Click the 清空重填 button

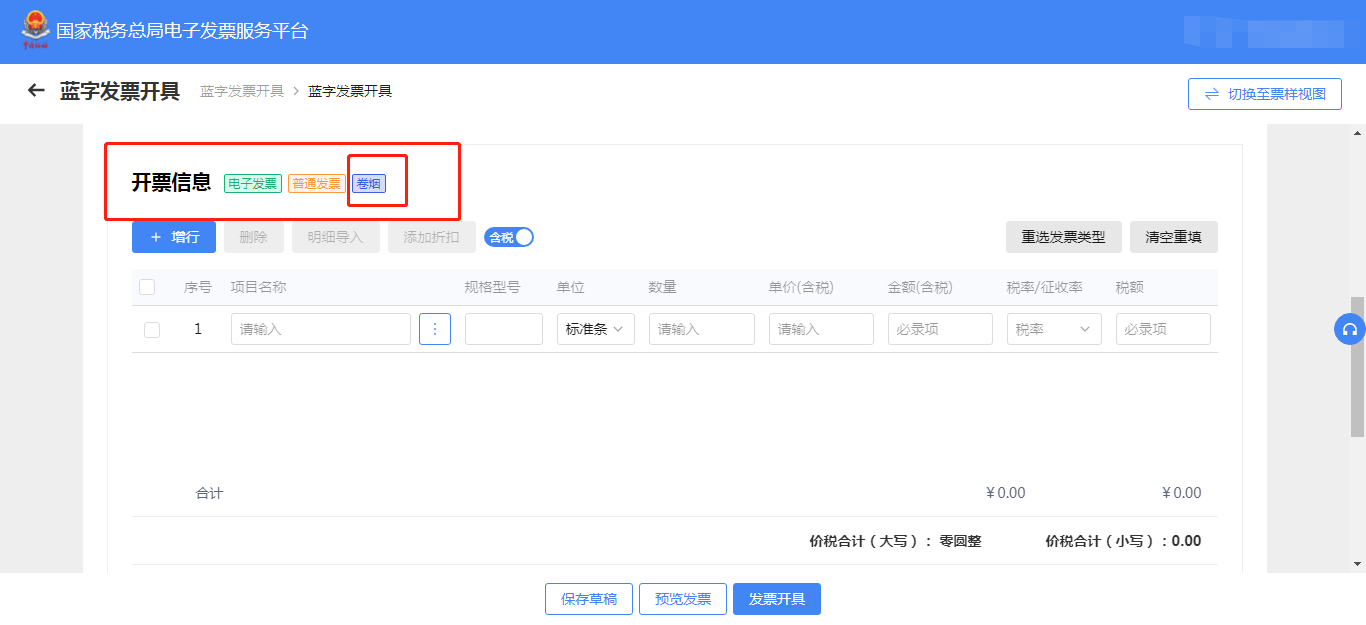point(1174,237)
